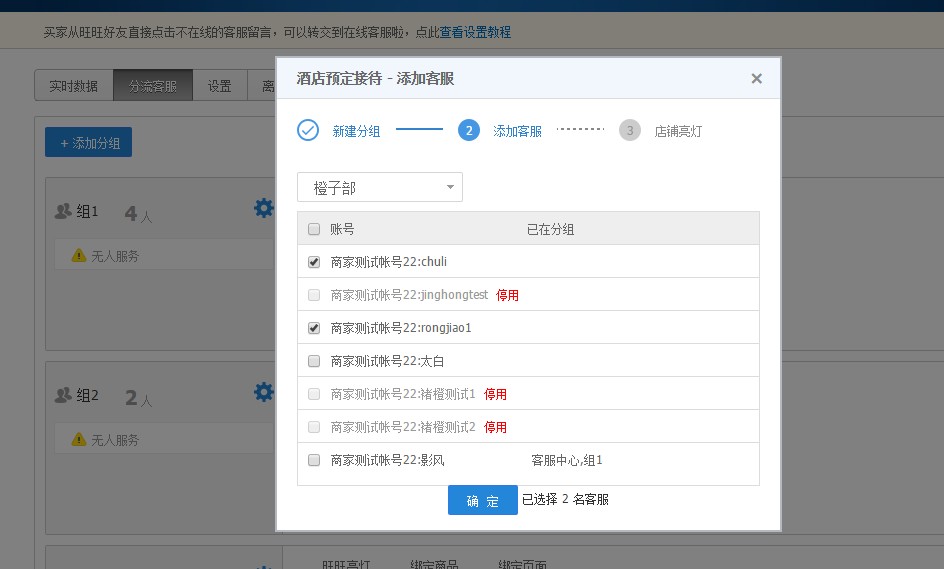Check account 商家测试帐号22:太白
This screenshot has height=569, width=944.
pyautogui.click(x=314, y=361)
